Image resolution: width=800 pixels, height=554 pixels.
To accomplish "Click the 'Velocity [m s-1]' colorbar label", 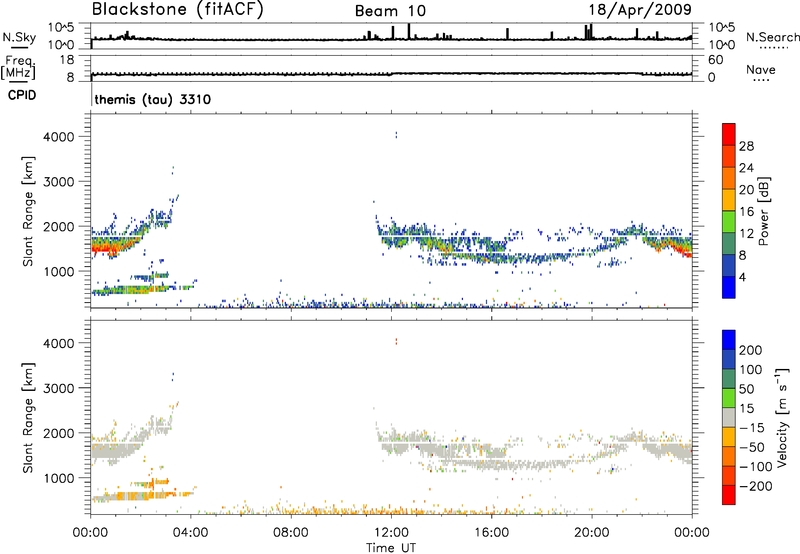I will pos(782,417).
